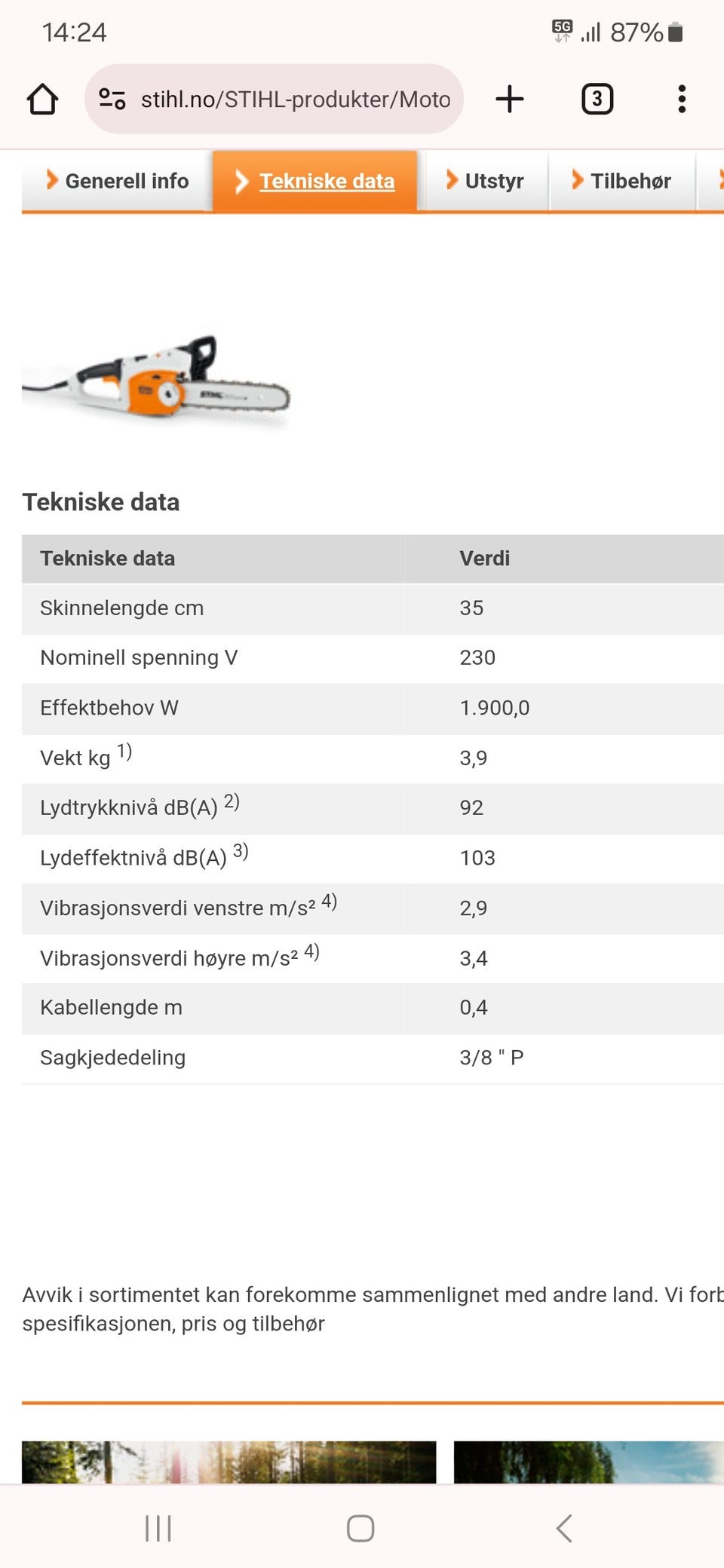The image size is (724, 1568).
Task: Open site info icon in address bar
Action: (112, 99)
